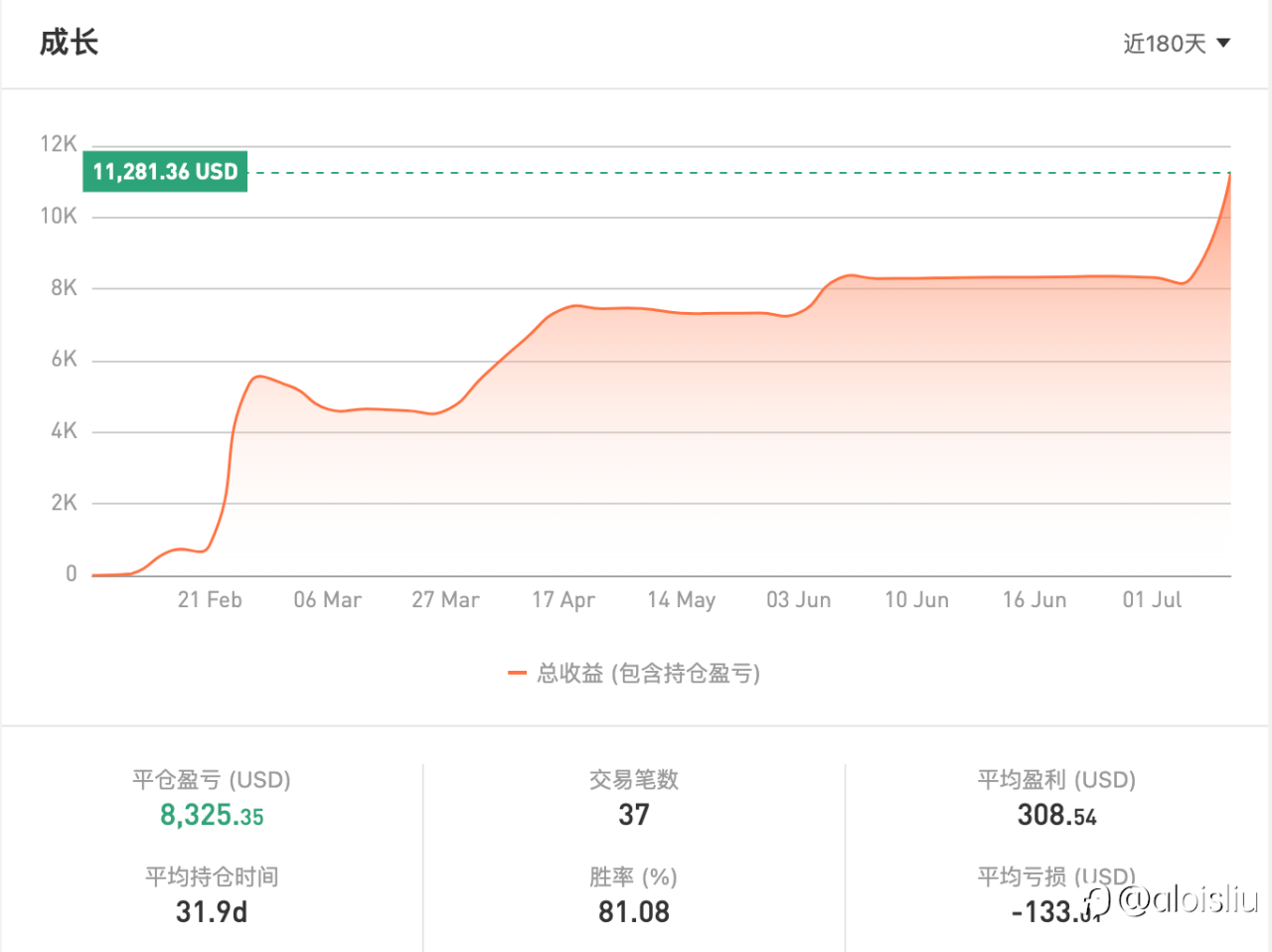Click the orange legend line marker
Viewport: 1272px width, 952px height.
click(x=517, y=674)
